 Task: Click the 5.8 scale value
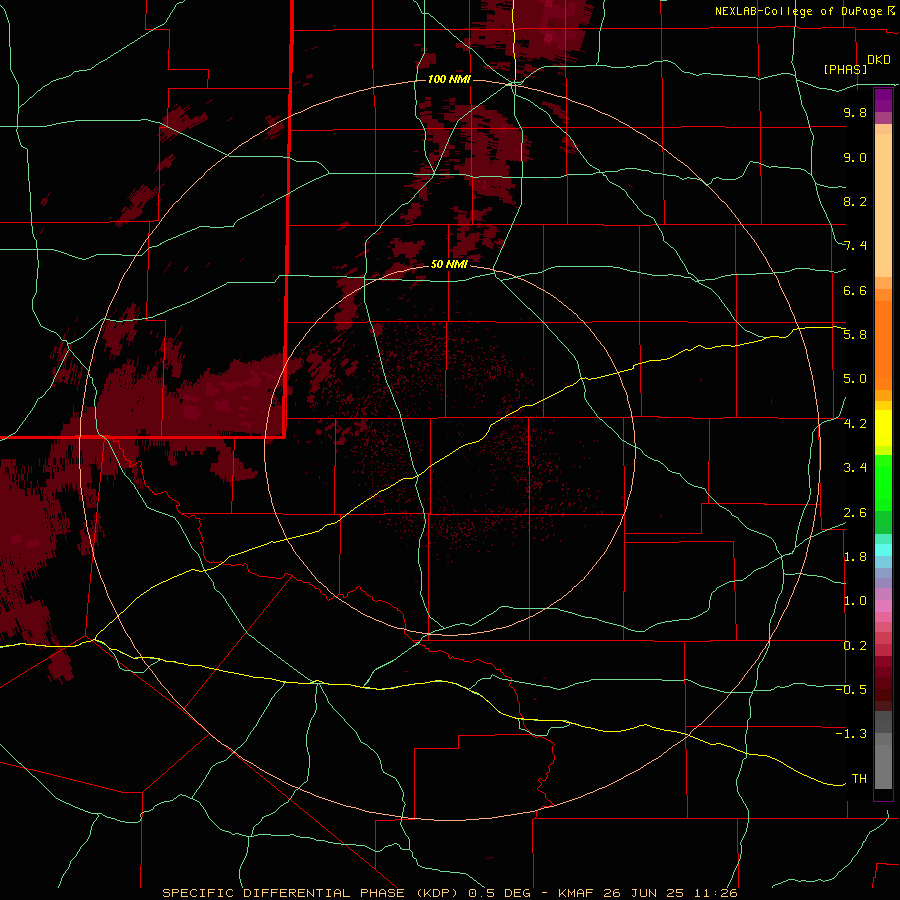[x=855, y=335]
